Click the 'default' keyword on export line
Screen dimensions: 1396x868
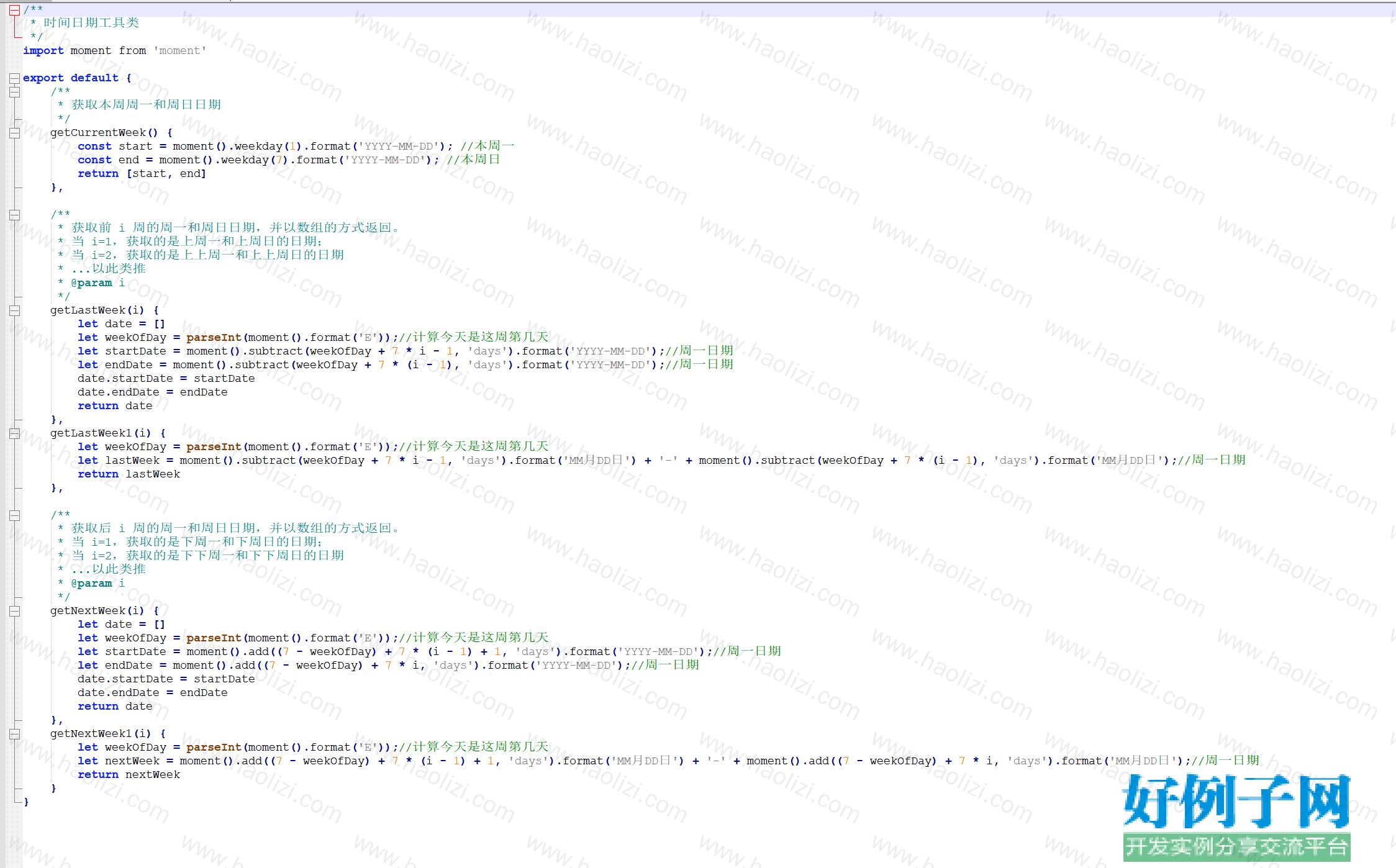[x=94, y=78]
